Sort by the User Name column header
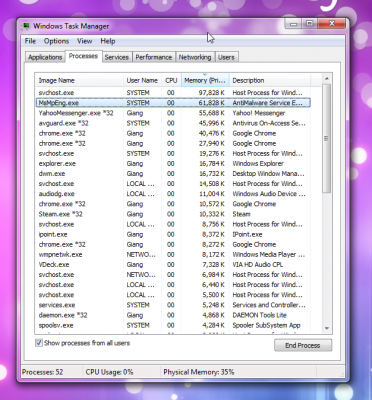The height and width of the screenshot is (400, 372). [142, 80]
